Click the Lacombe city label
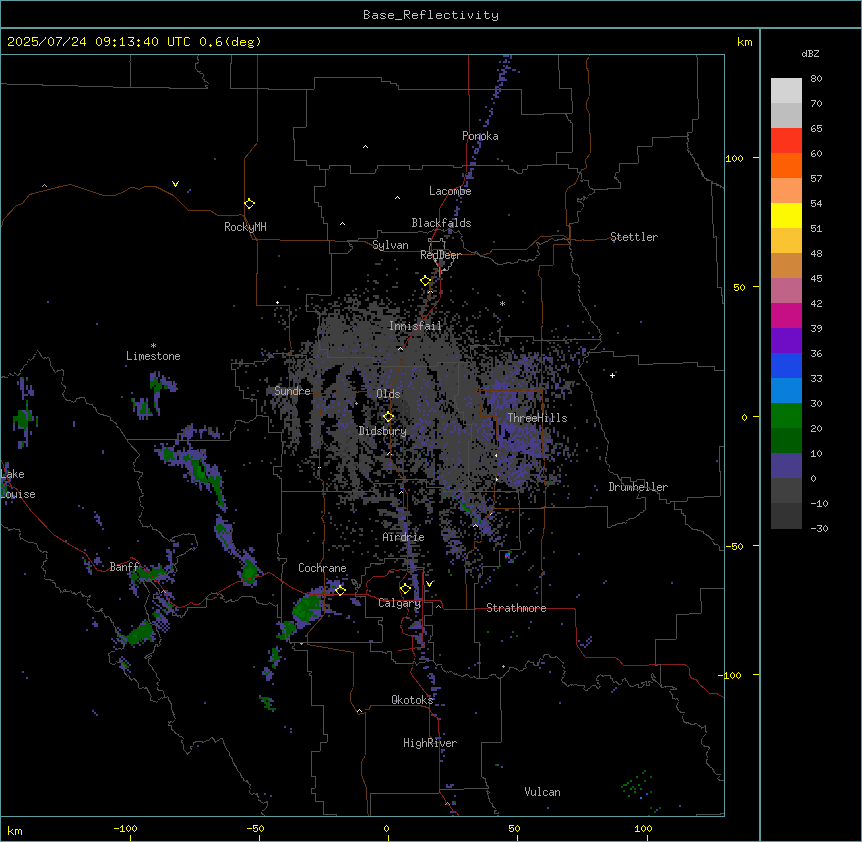Image resolution: width=862 pixels, height=842 pixels. [450, 191]
